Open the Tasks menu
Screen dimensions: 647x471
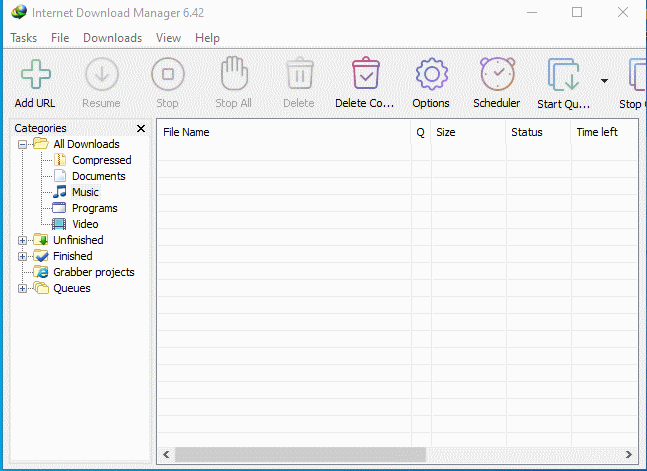click(x=24, y=38)
